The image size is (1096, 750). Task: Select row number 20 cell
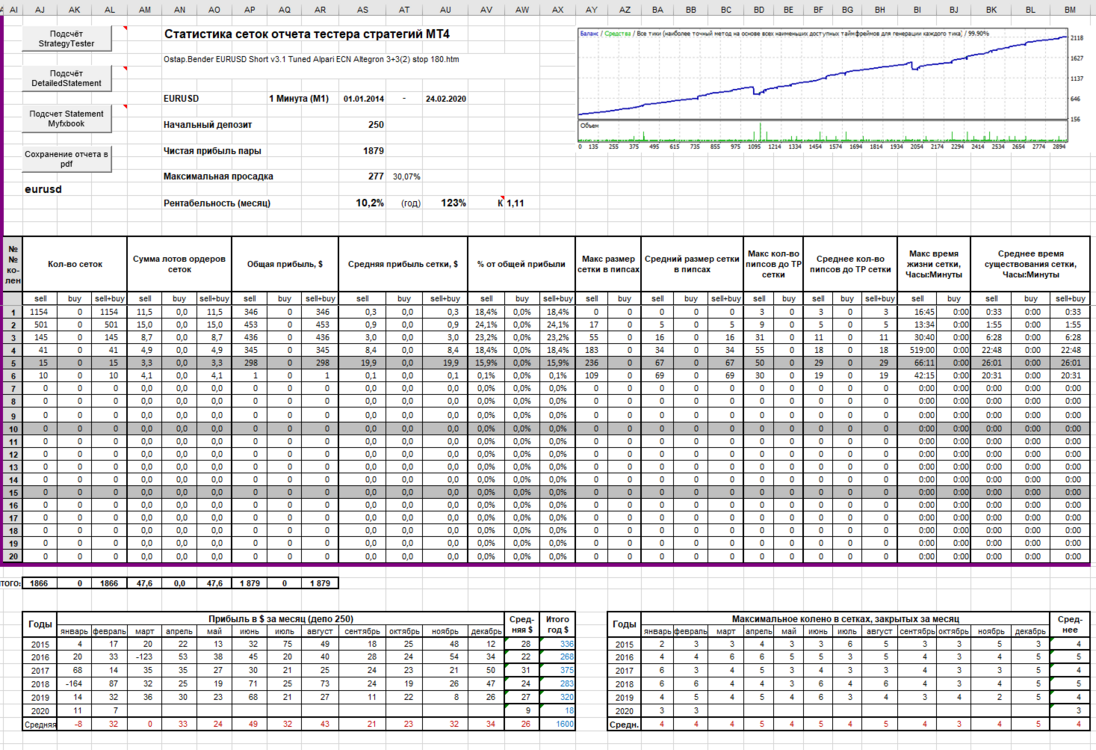click(x=13, y=556)
